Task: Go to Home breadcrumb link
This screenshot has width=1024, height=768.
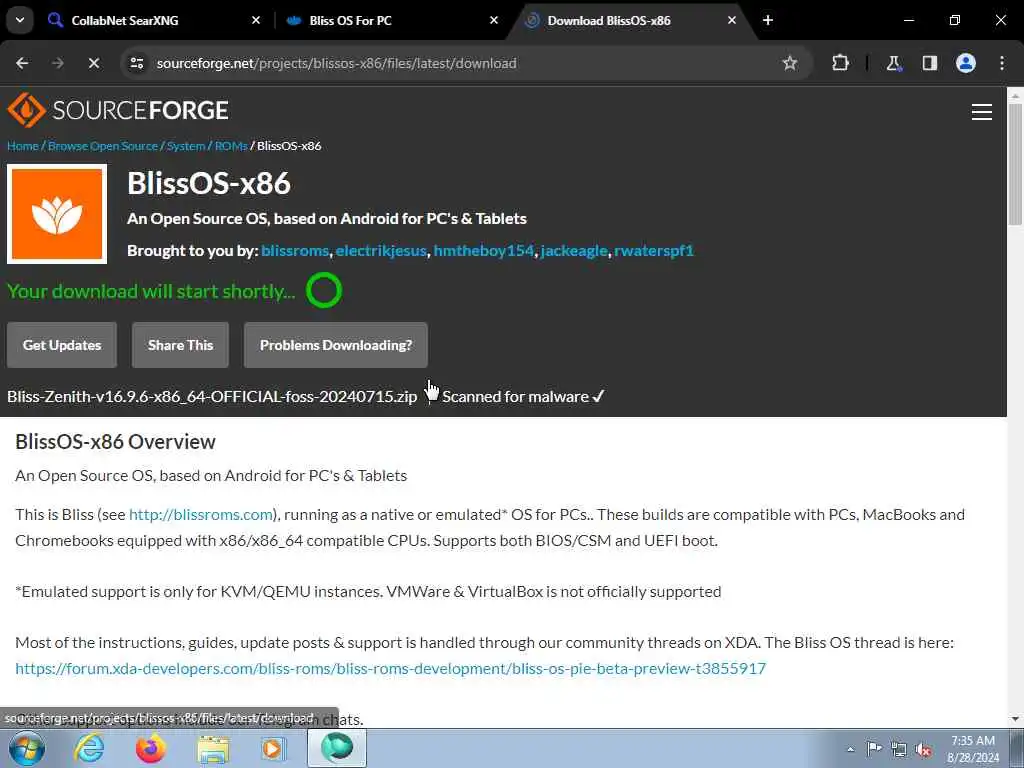Action: (23, 146)
